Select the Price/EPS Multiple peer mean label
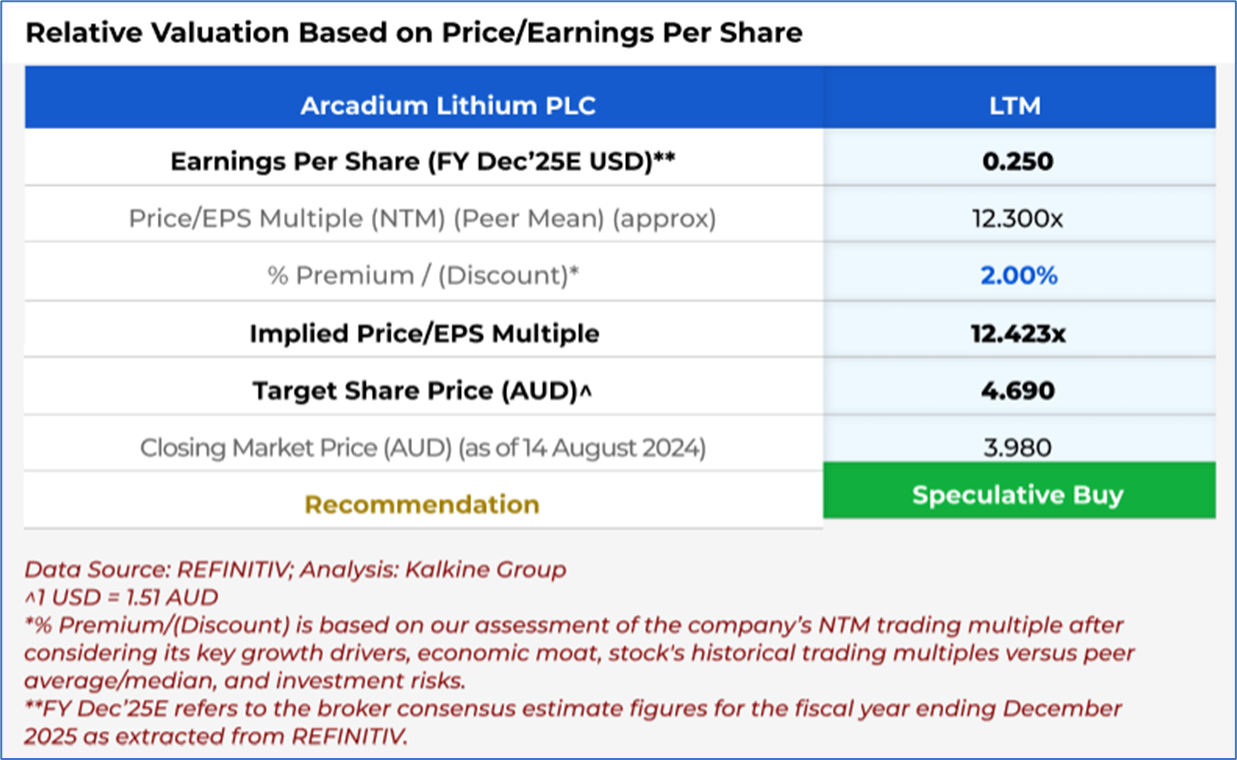Image resolution: width=1237 pixels, height=760 pixels. [x=422, y=218]
